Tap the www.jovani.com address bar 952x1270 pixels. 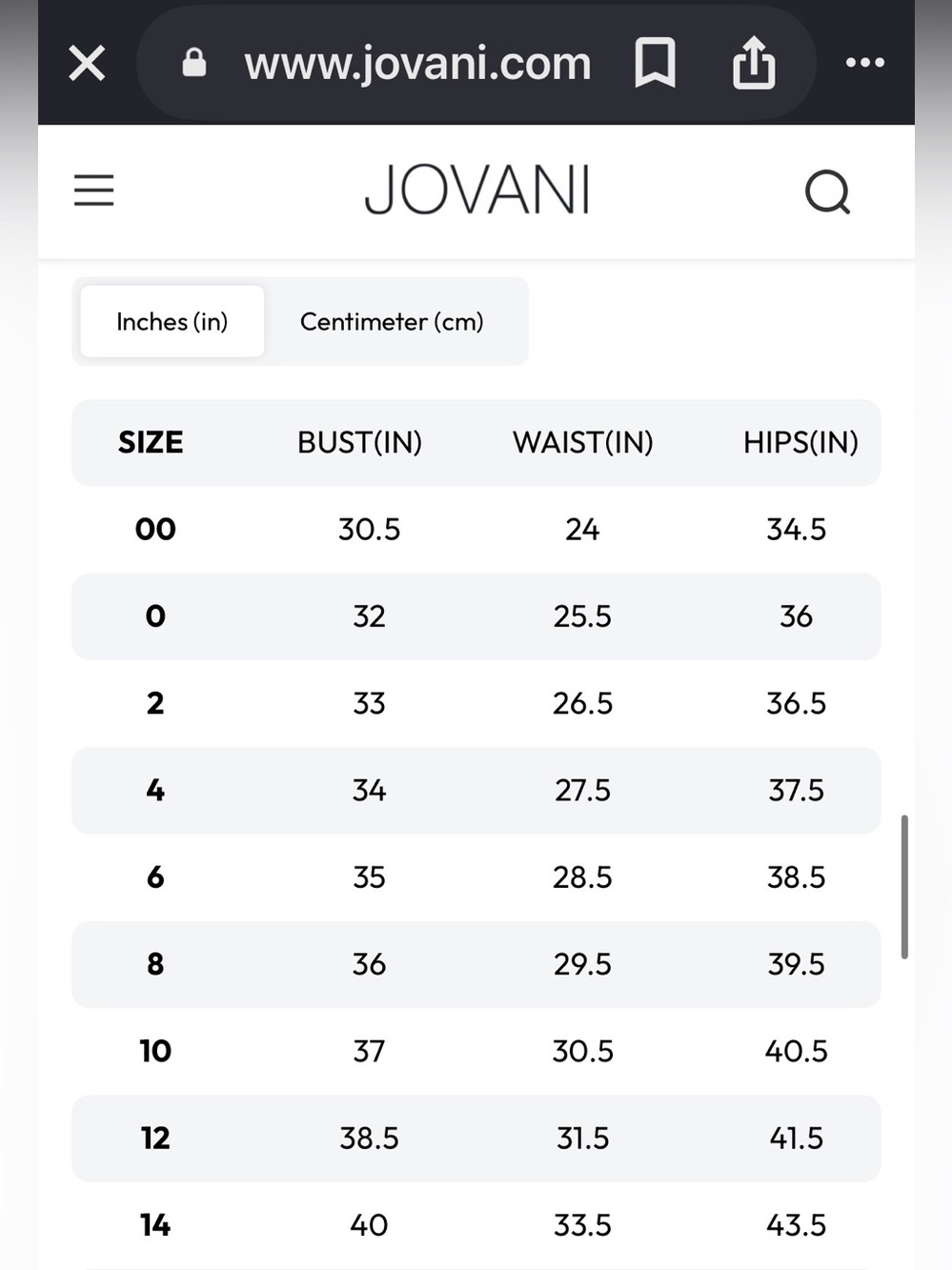pyautogui.click(x=417, y=63)
